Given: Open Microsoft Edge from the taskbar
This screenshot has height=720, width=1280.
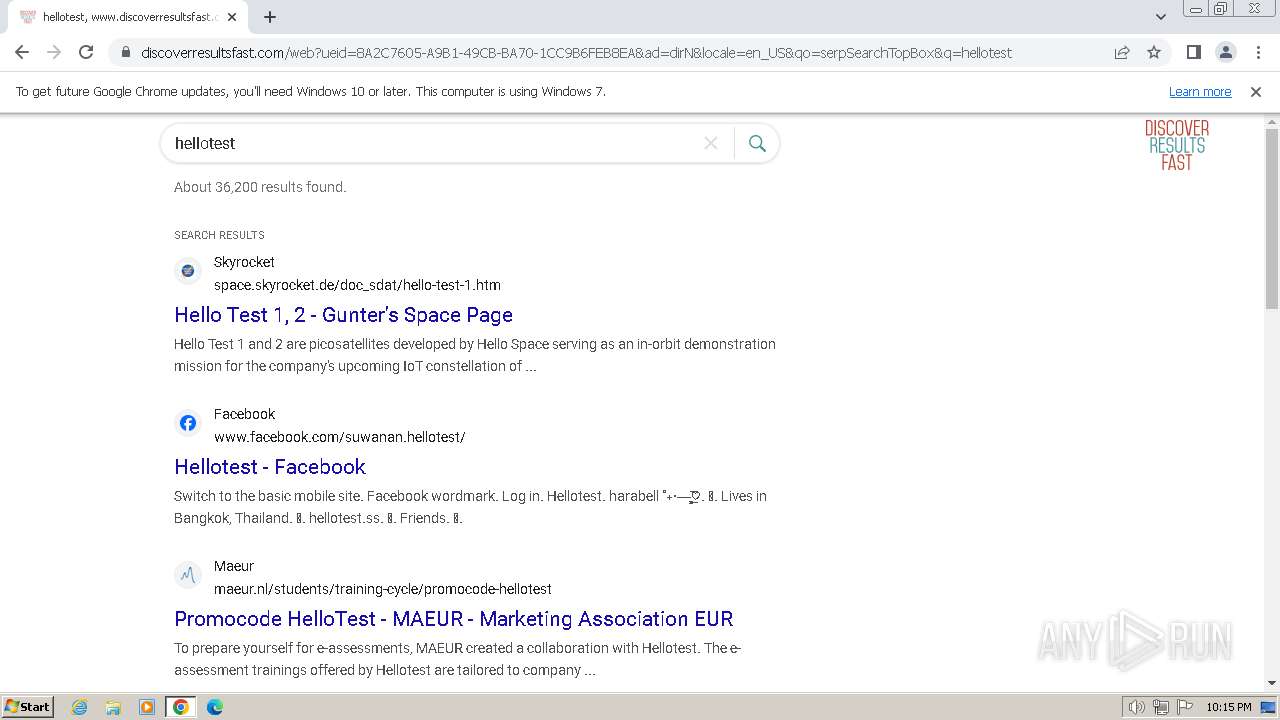Looking at the screenshot, I should point(215,707).
